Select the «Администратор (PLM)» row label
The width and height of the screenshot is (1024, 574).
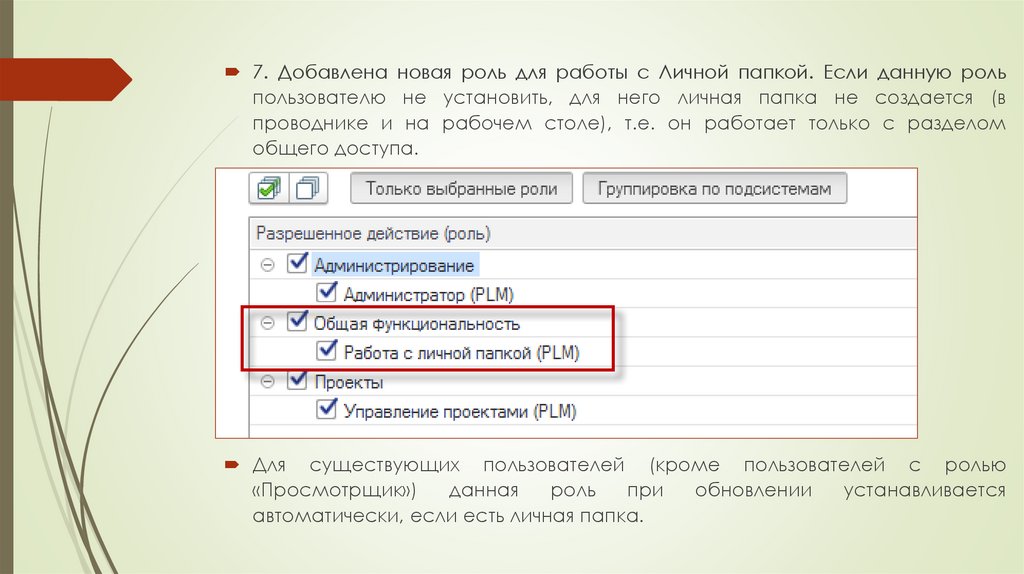tap(428, 295)
